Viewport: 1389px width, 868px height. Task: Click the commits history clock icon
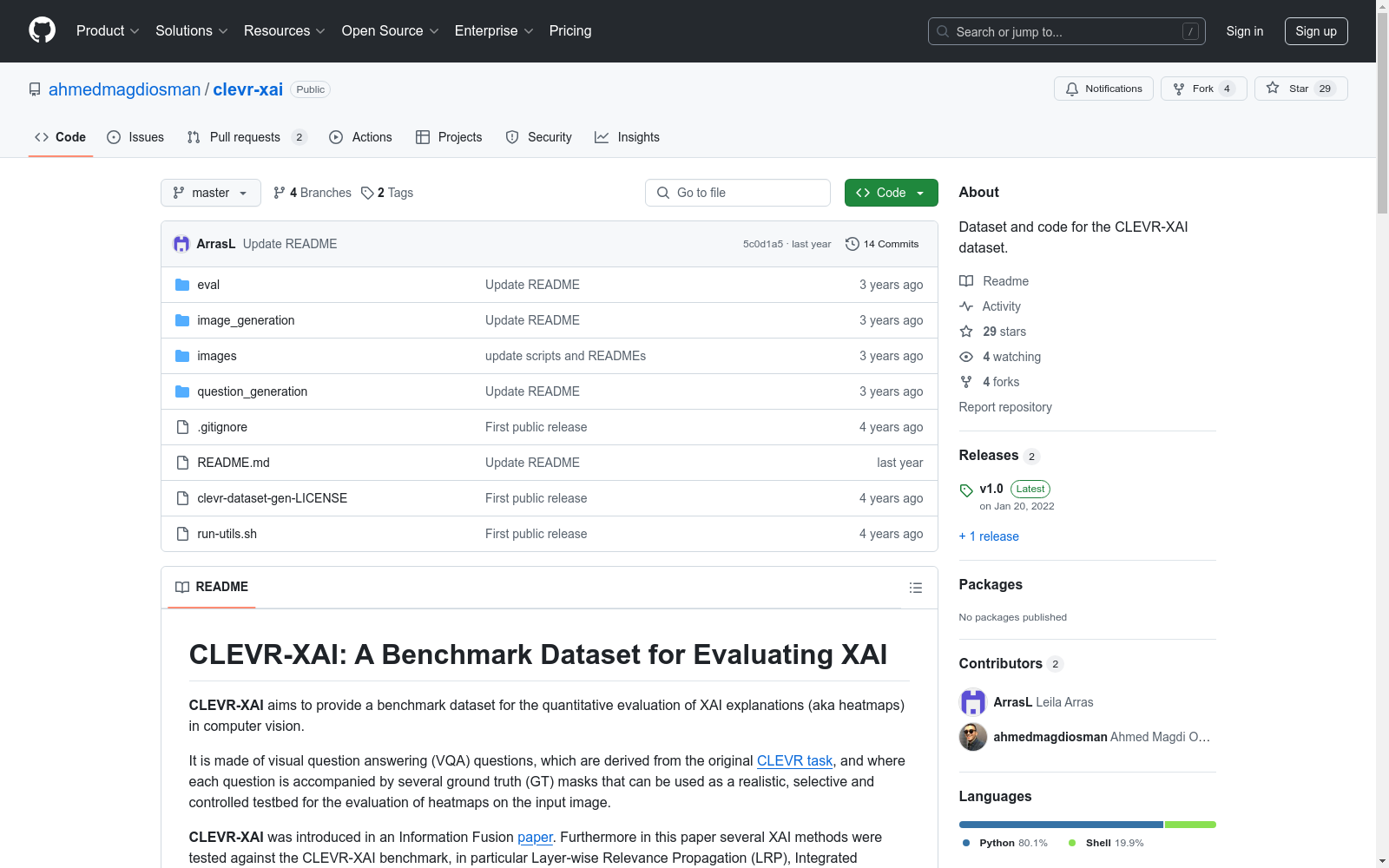point(852,244)
